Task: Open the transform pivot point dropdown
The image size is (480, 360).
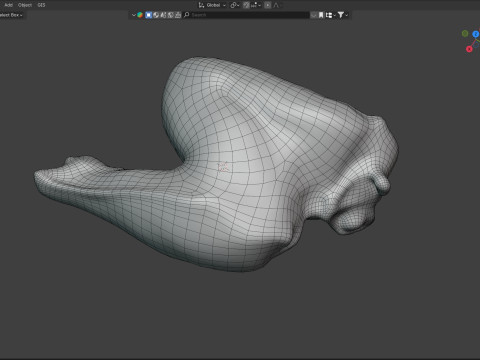Action: tap(235, 5)
